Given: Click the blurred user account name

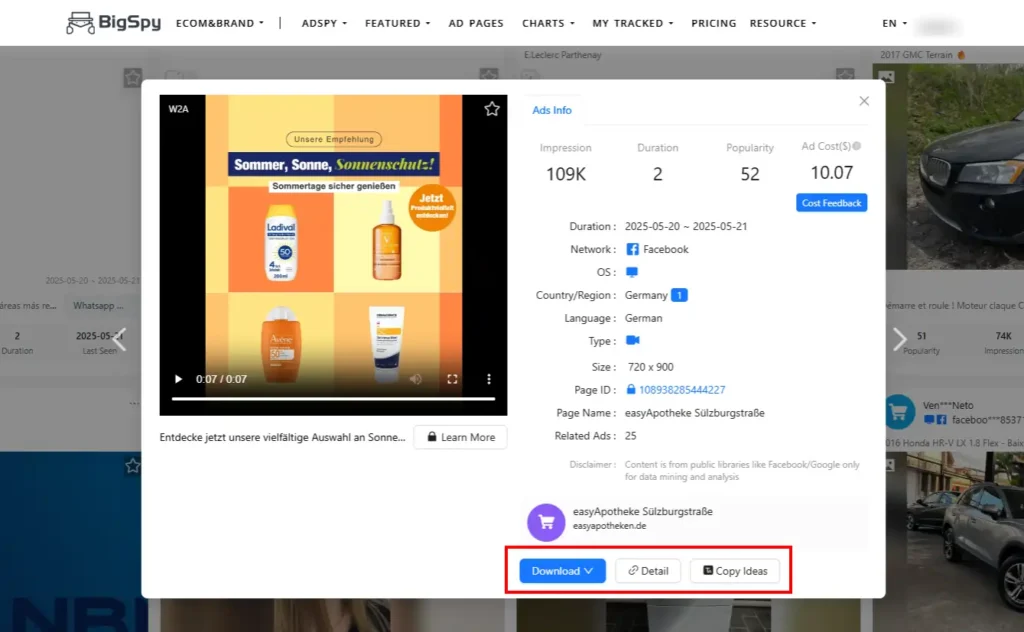Looking at the screenshot, I should [936, 26].
